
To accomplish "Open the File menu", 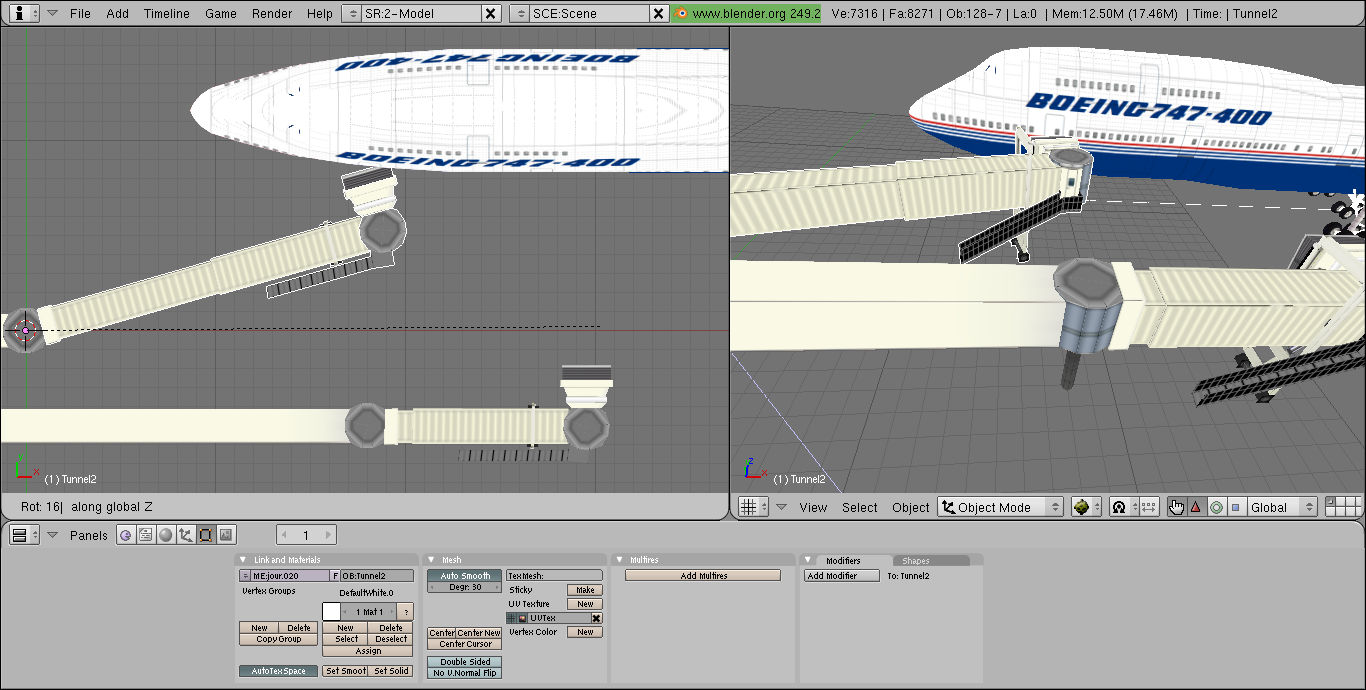I will (x=80, y=14).
